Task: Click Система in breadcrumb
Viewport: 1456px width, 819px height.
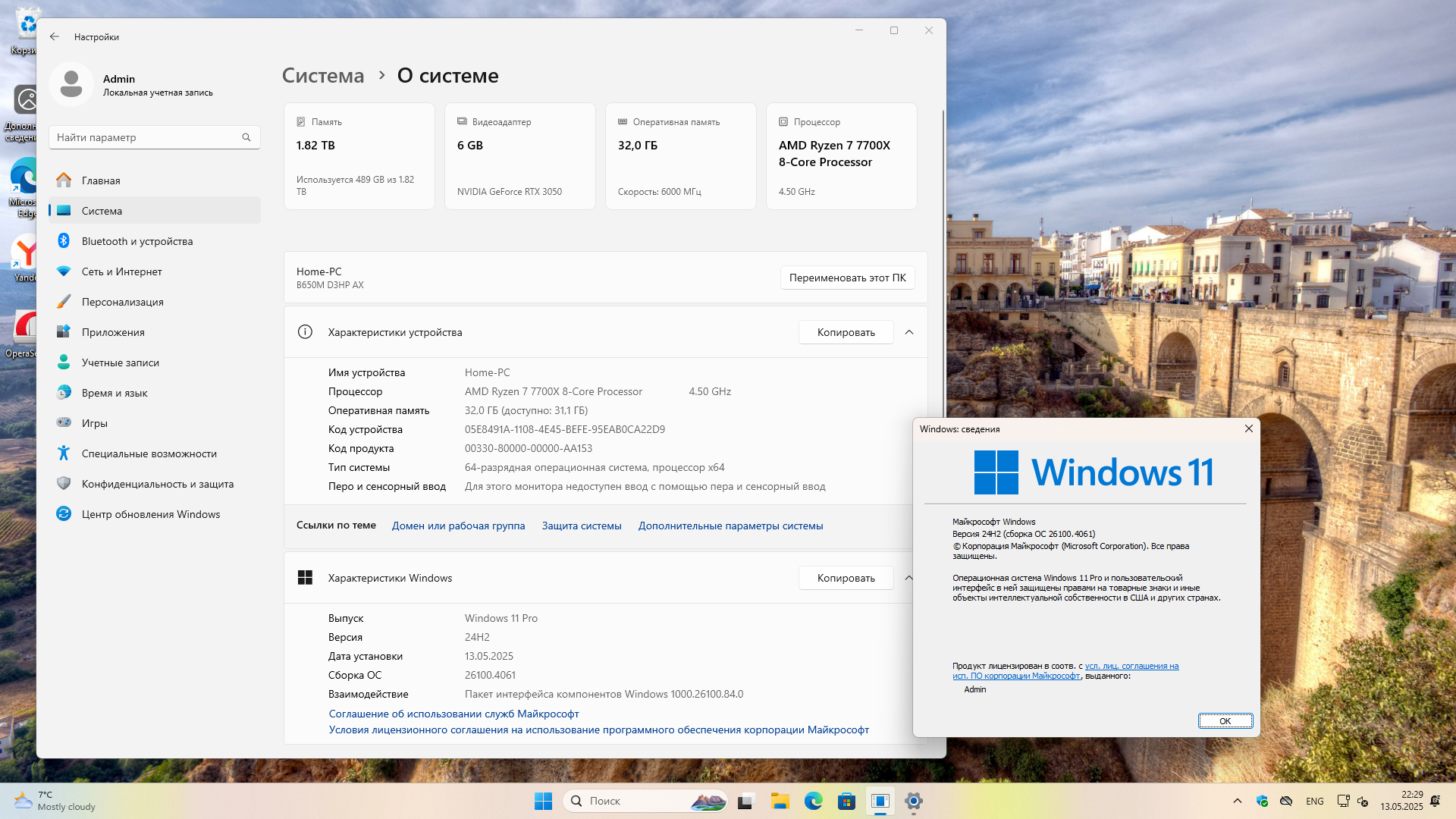Action: click(x=323, y=76)
